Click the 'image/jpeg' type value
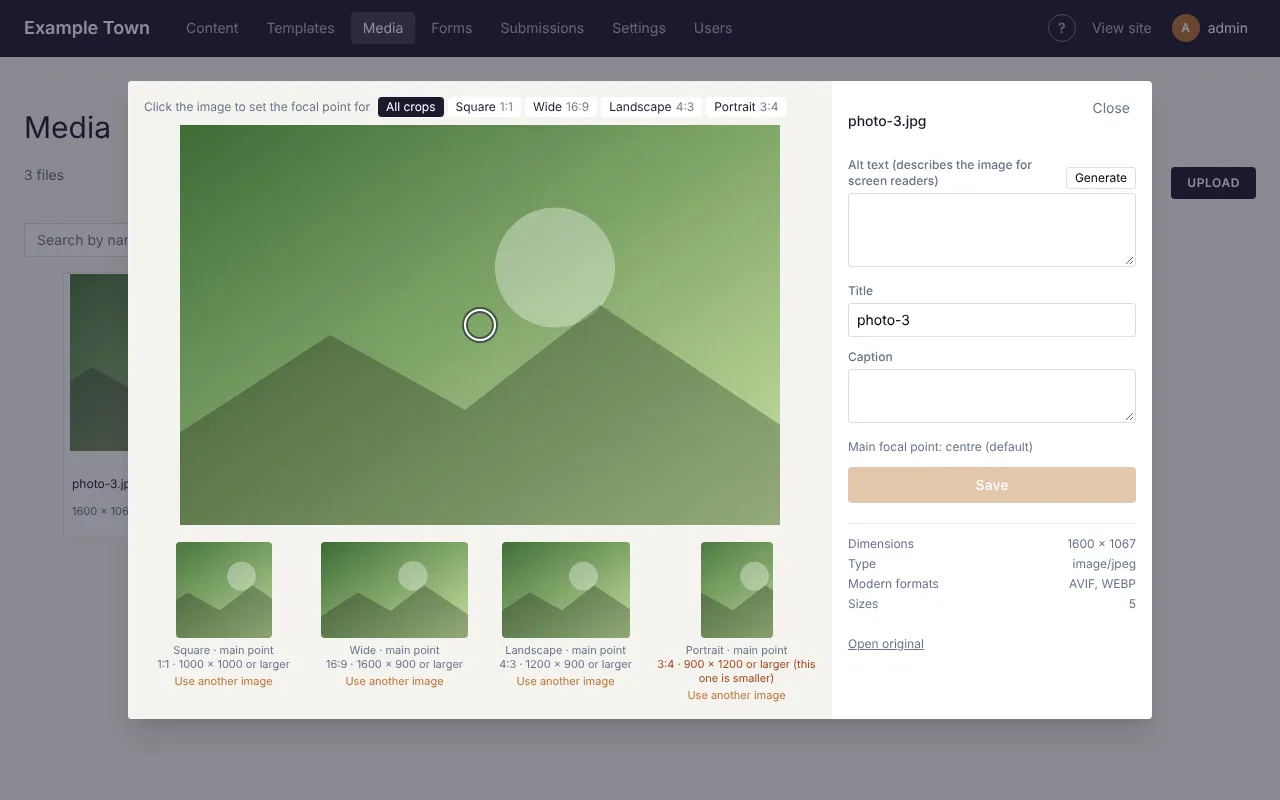 [x=1104, y=564]
